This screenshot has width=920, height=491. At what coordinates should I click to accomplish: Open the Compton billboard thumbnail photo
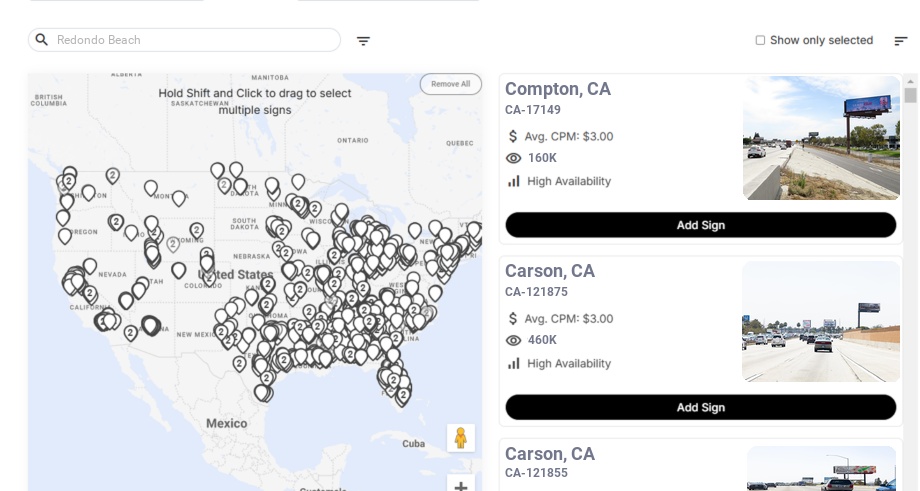[x=821, y=138]
